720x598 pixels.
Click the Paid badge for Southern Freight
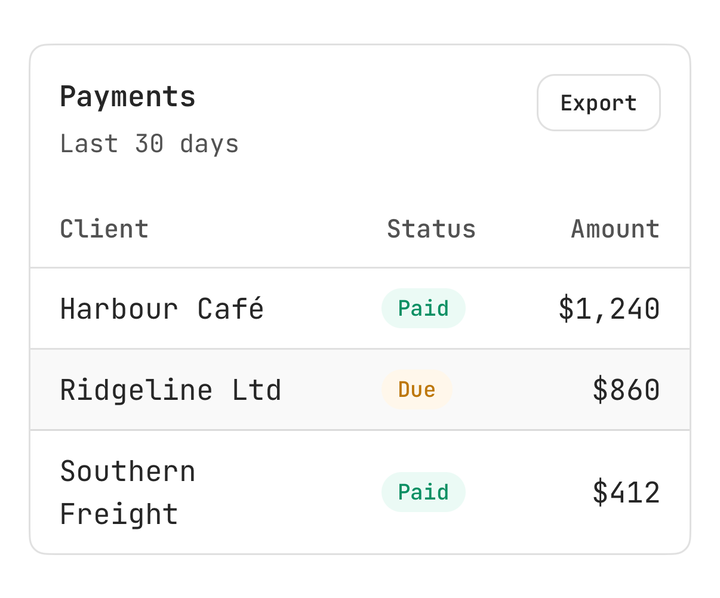[x=423, y=492]
